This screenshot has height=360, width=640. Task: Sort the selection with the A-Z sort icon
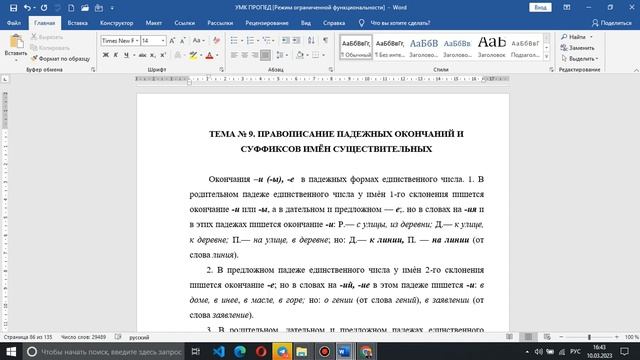click(311, 40)
